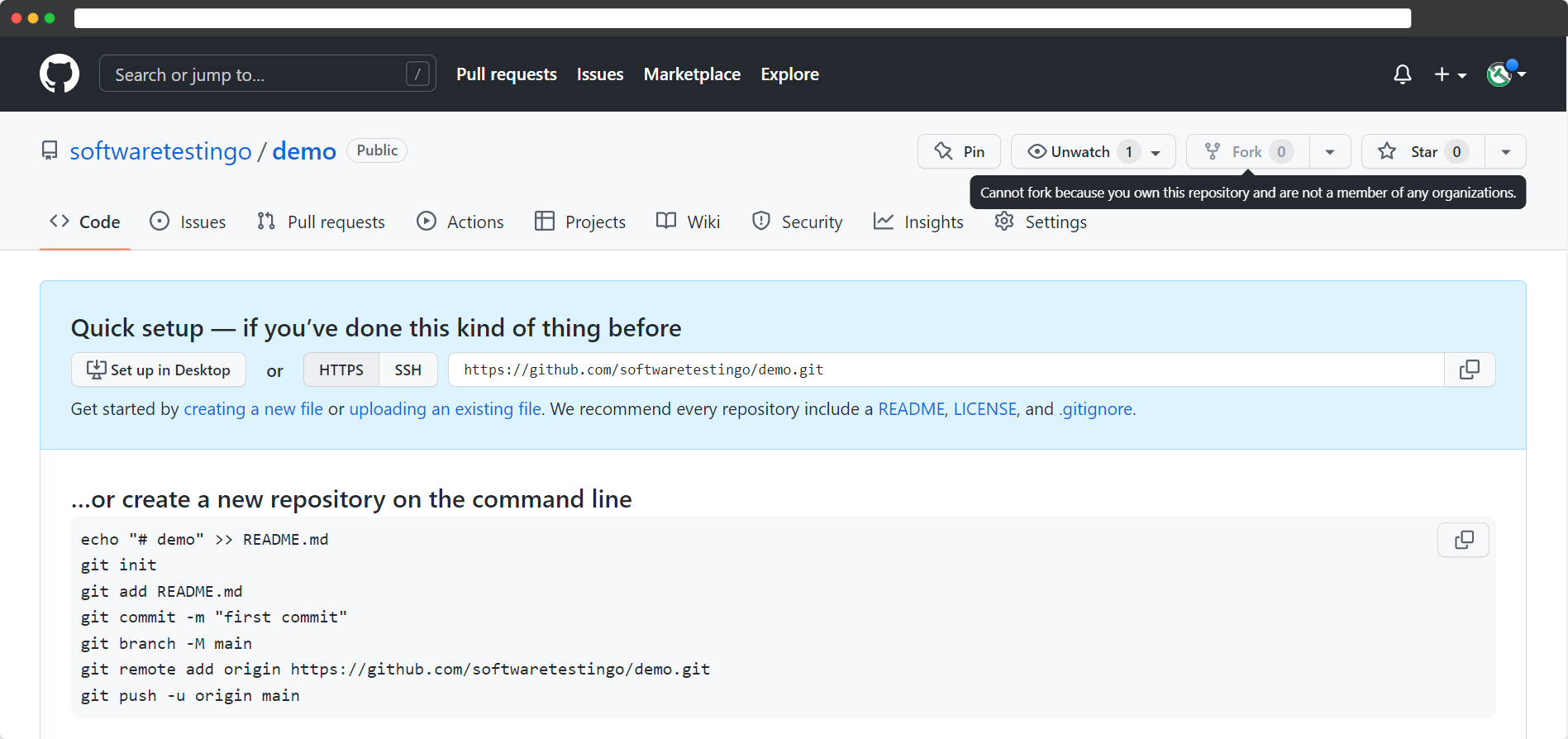Open Issues in top navigation
The image size is (1568, 739).
(600, 74)
